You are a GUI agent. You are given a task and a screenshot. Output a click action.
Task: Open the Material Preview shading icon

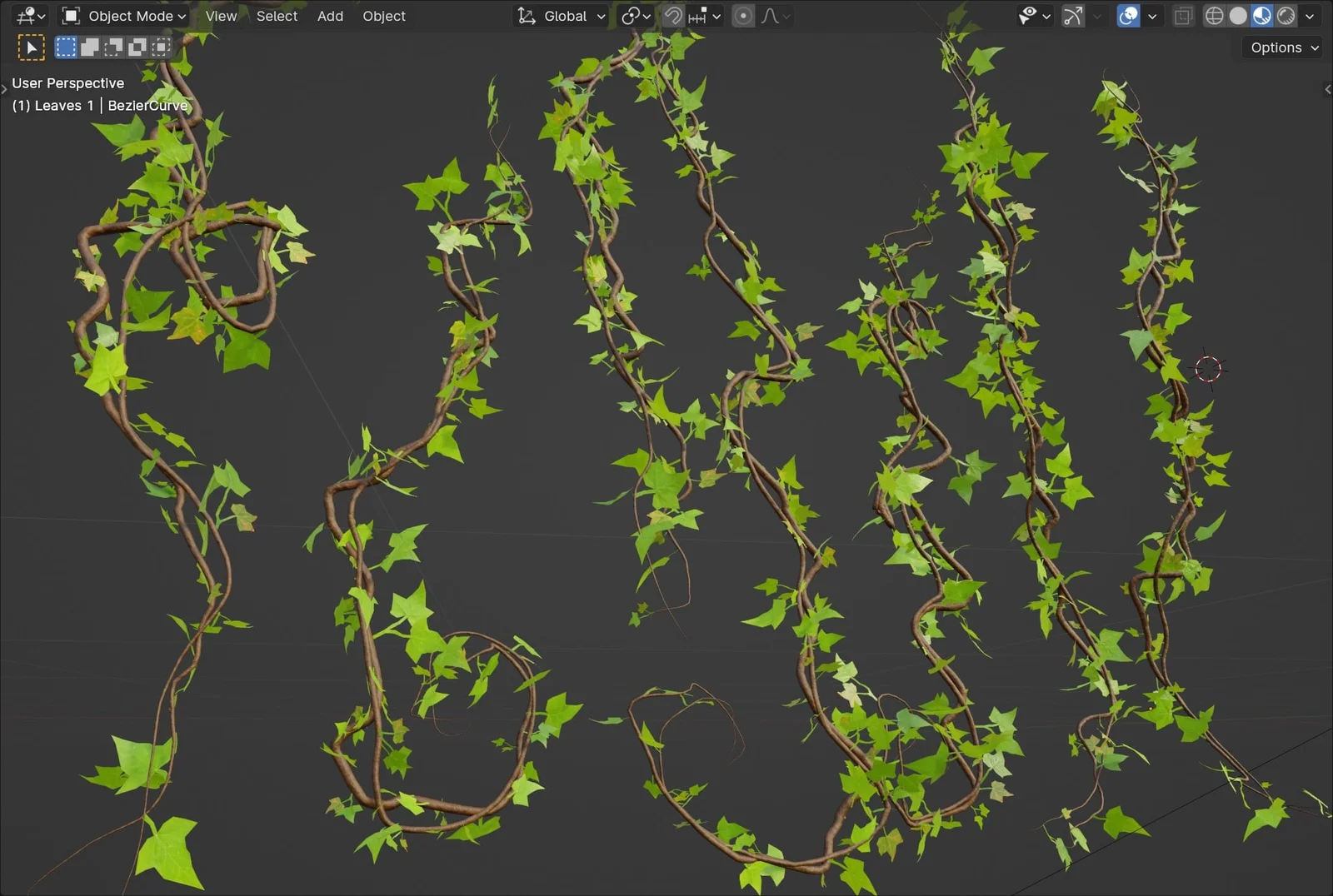point(1261,16)
